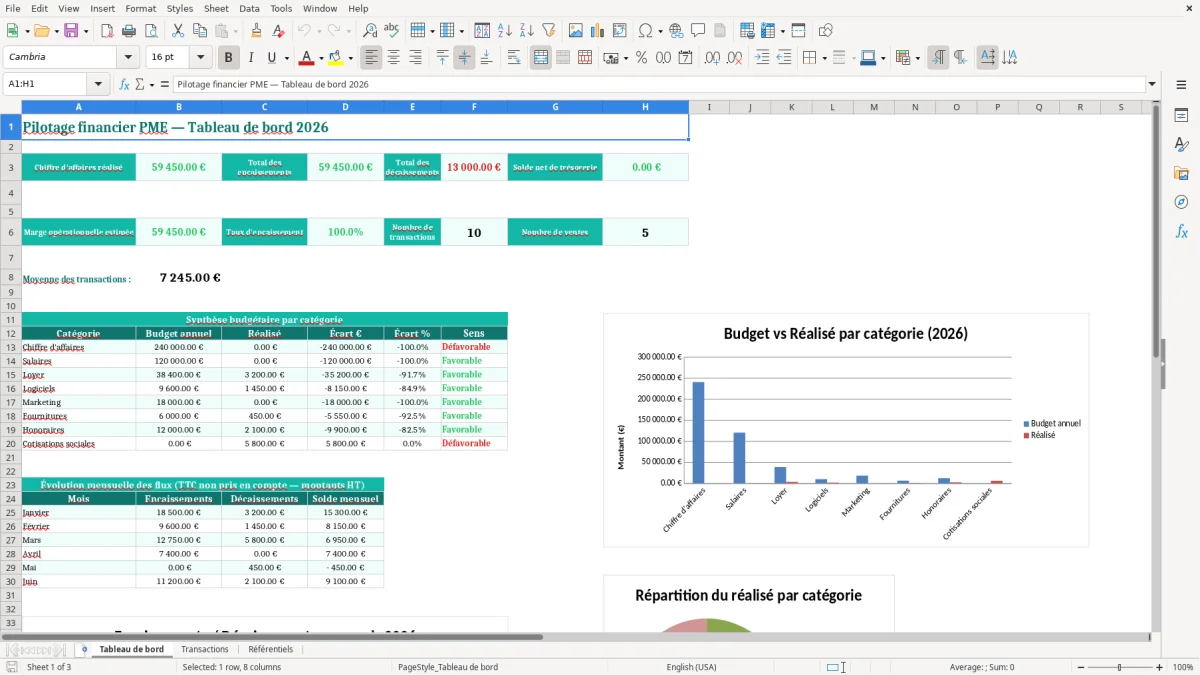
Task: Insert or edit pivot table
Action: coord(619,31)
